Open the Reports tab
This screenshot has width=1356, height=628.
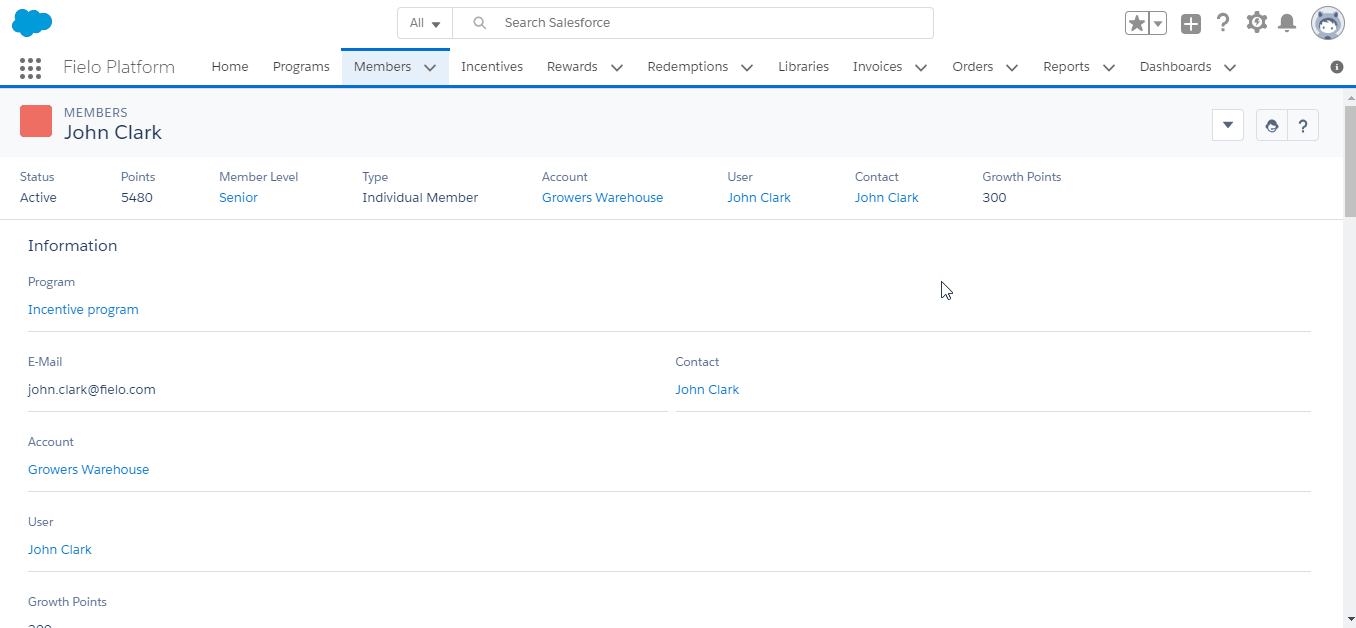1066,67
